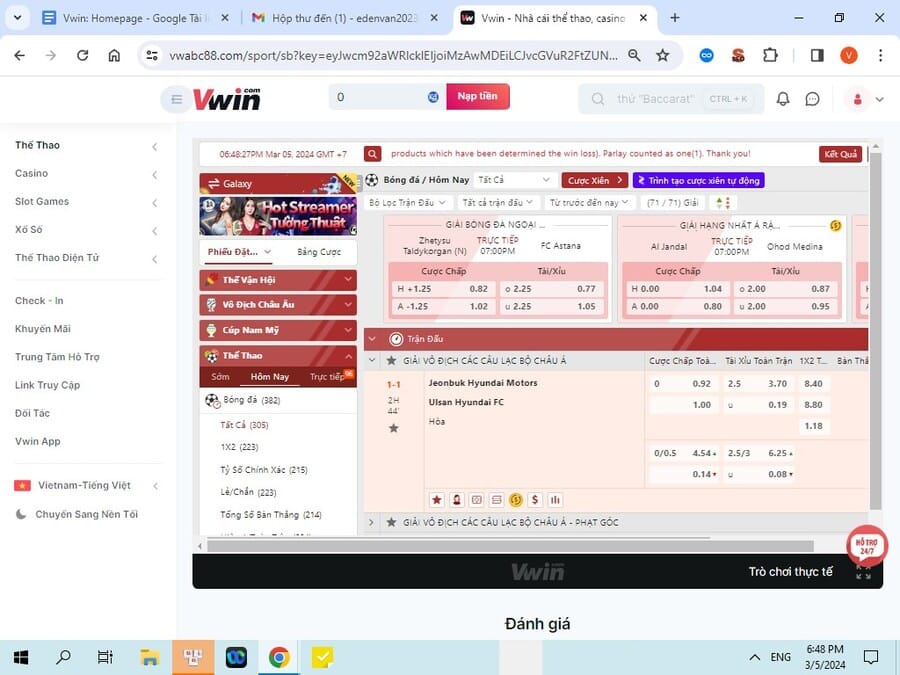Click the Baccarat search input field
Image resolution: width=900 pixels, height=675 pixels.
click(x=671, y=99)
